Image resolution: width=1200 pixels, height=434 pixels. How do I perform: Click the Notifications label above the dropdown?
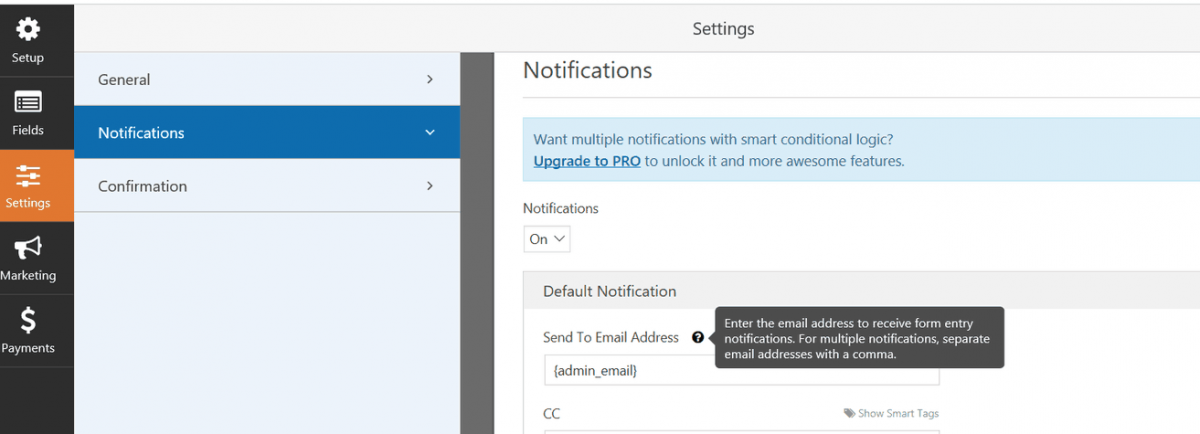point(561,209)
